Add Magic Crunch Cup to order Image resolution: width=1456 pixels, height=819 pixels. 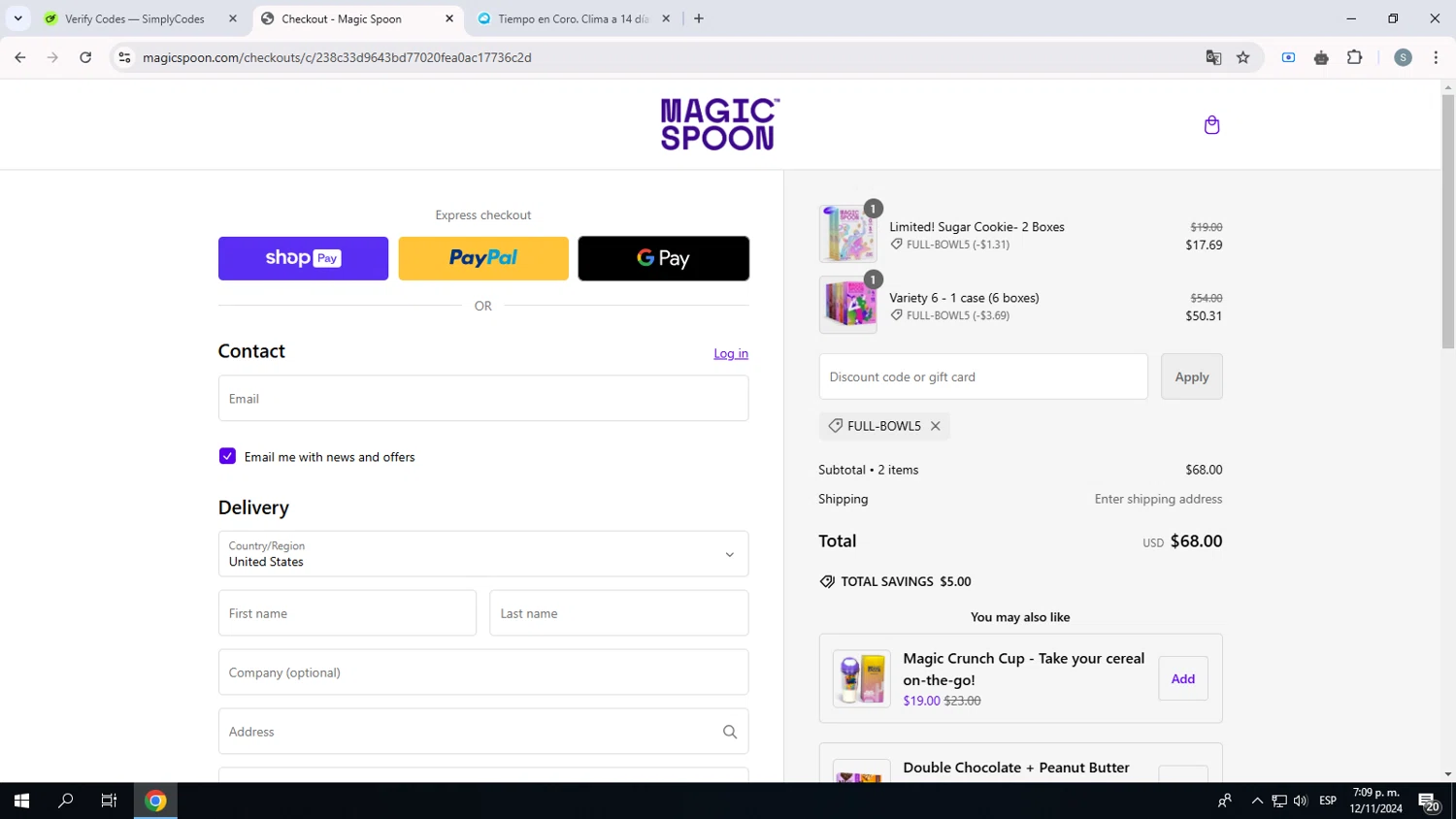(x=1183, y=679)
